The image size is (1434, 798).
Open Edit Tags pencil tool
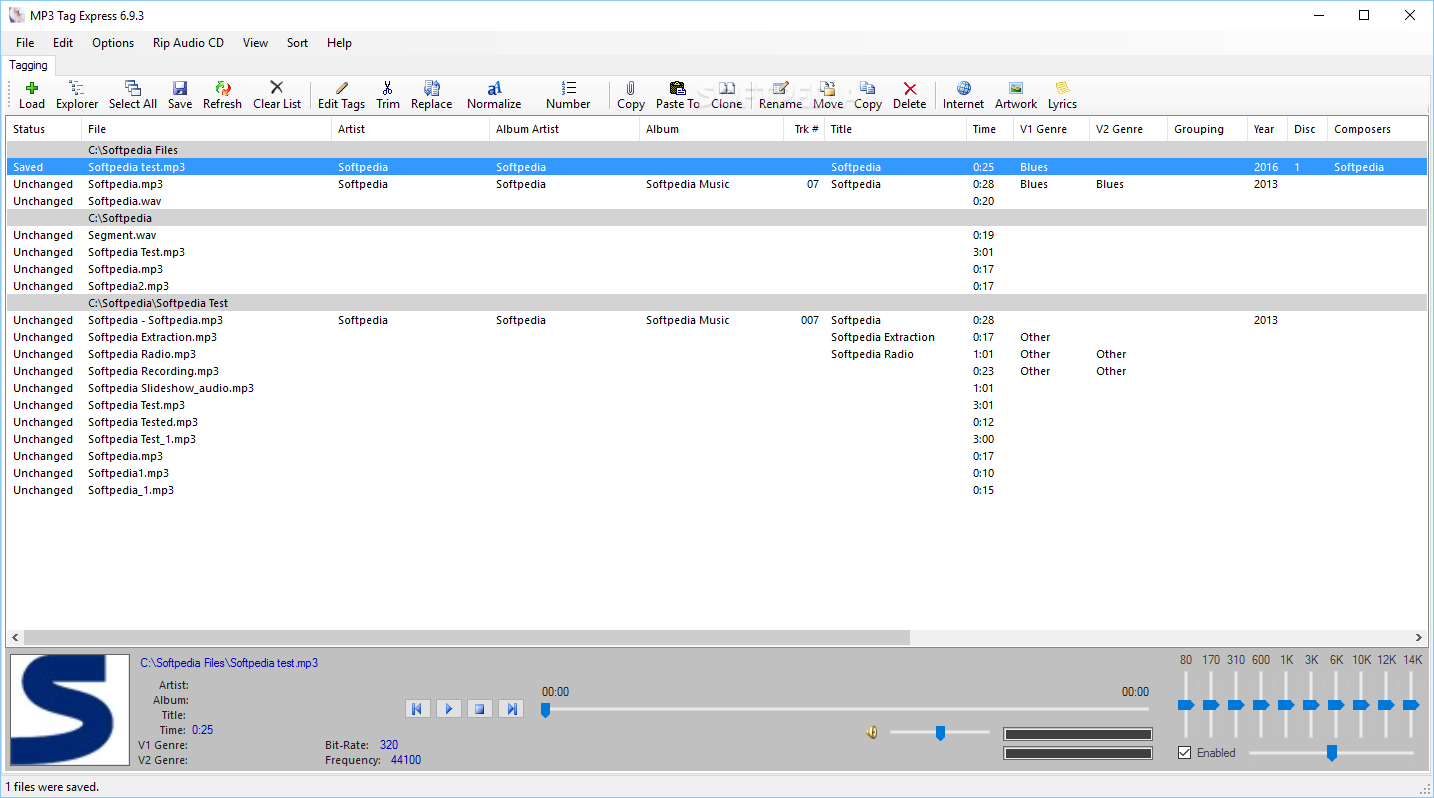(342, 89)
